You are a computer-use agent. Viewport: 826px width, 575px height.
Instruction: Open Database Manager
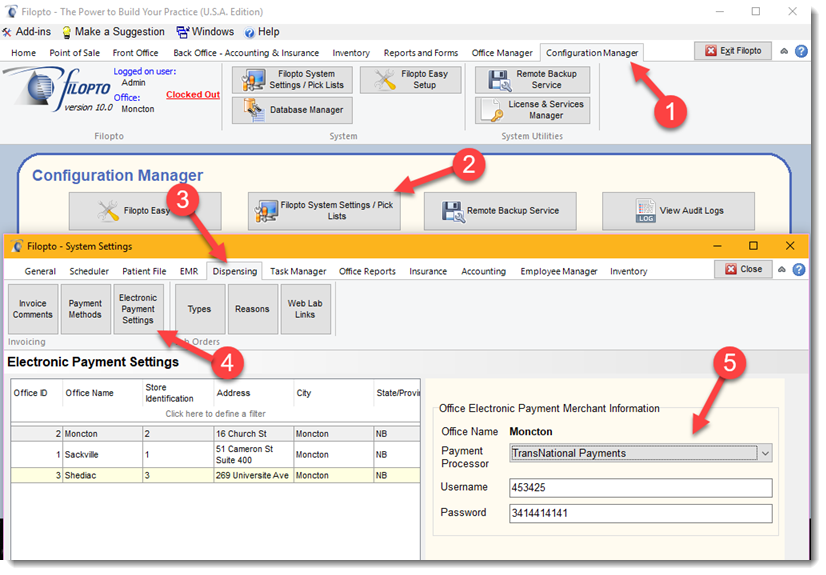click(292, 110)
